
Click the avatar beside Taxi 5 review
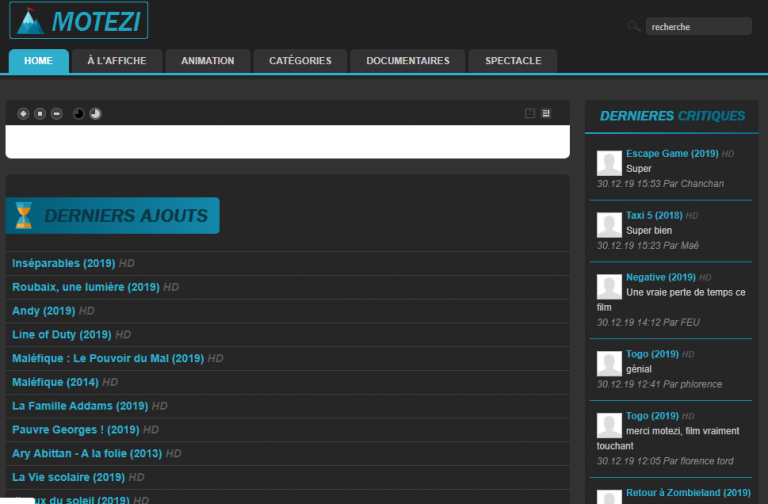click(x=609, y=225)
